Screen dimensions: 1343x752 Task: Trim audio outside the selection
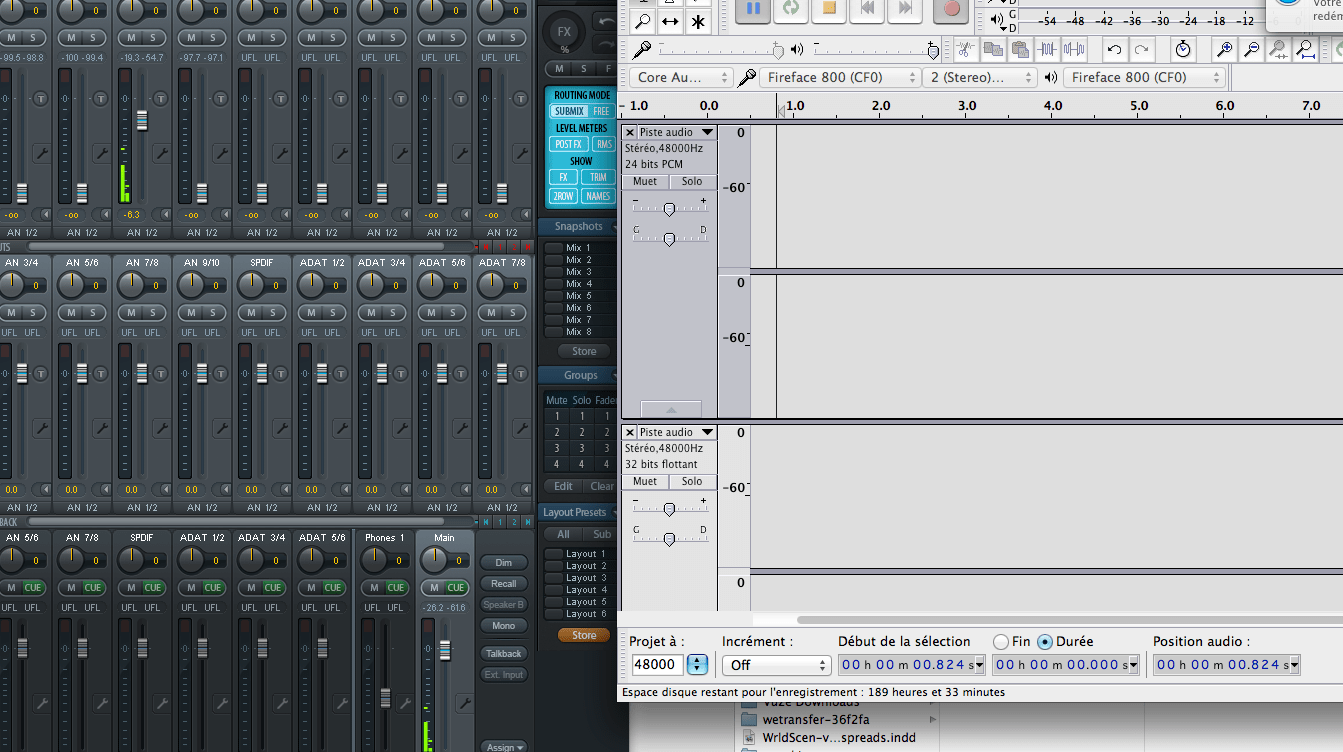point(1047,49)
